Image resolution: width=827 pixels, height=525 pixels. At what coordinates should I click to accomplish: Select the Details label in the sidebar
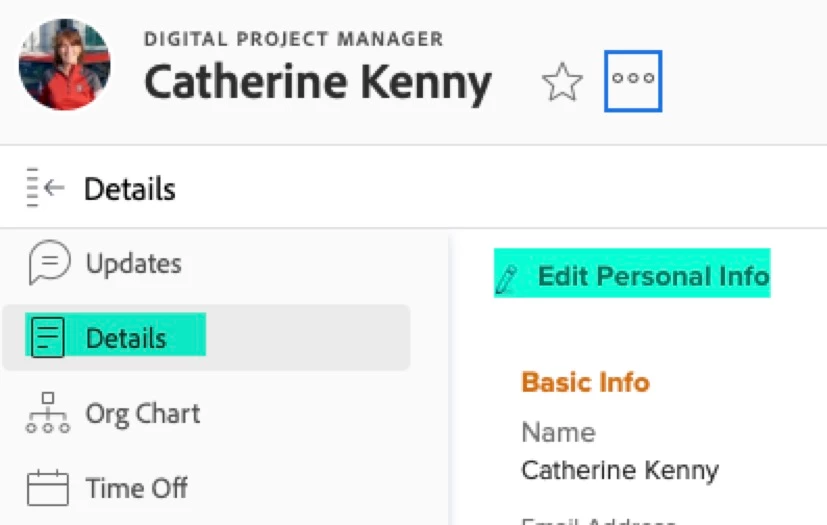coord(126,338)
